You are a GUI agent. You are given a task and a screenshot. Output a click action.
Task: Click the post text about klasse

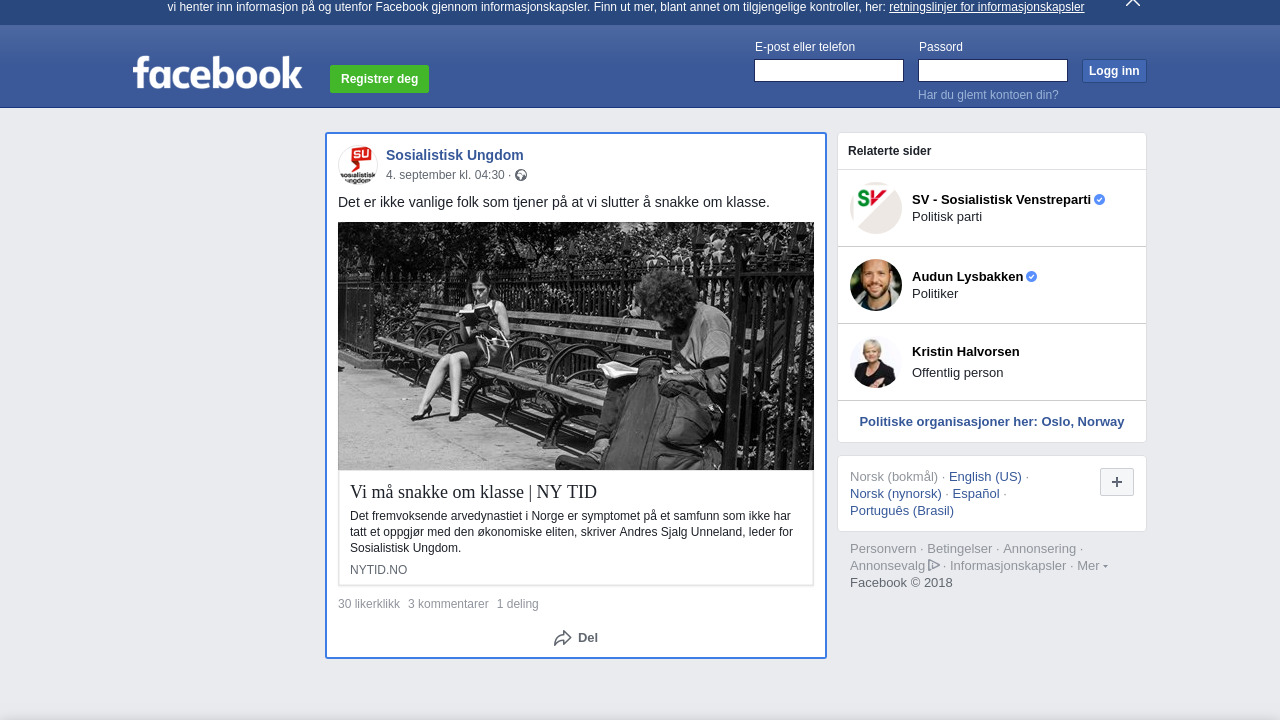tap(554, 202)
